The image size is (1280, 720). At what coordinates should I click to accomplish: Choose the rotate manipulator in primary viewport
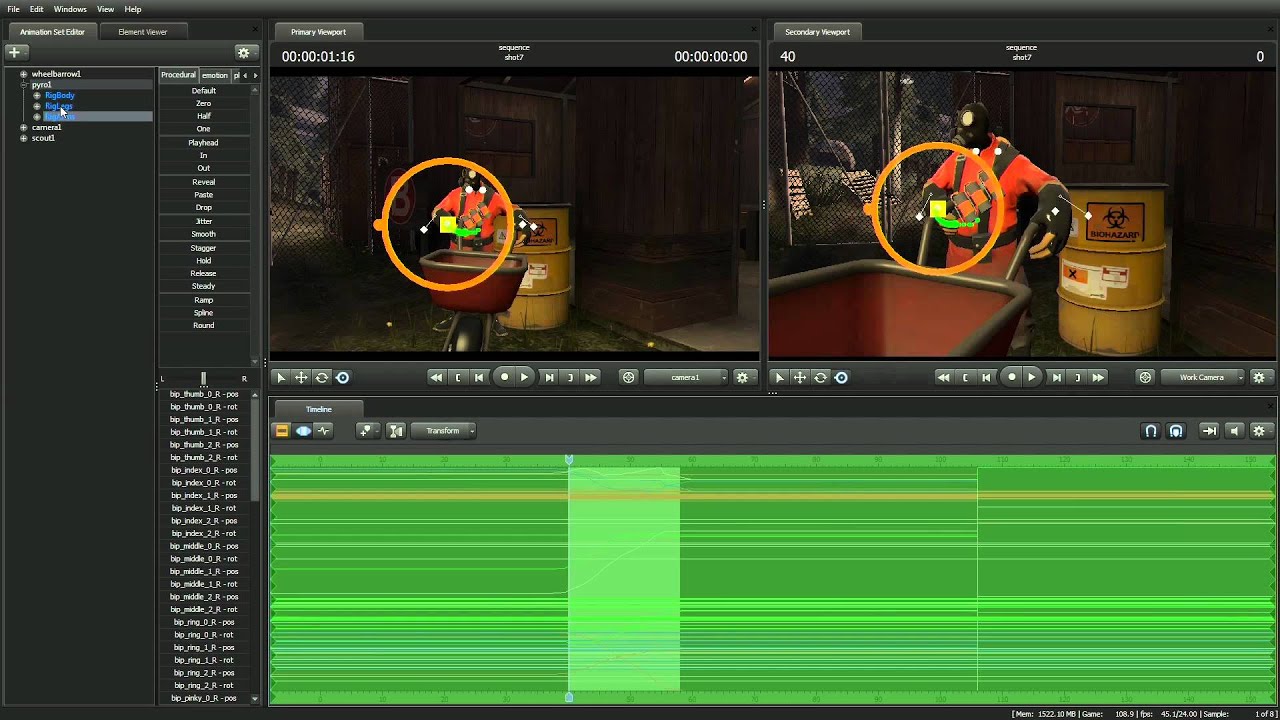(321, 377)
